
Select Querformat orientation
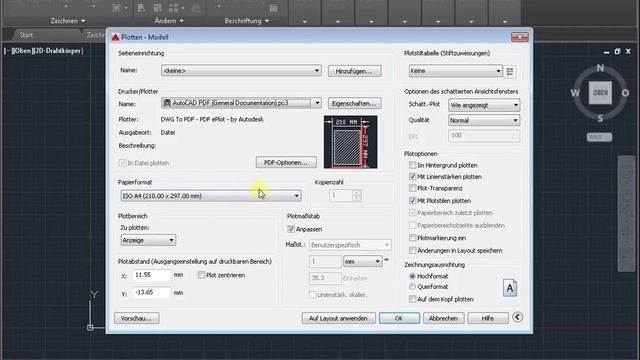[412, 287]
